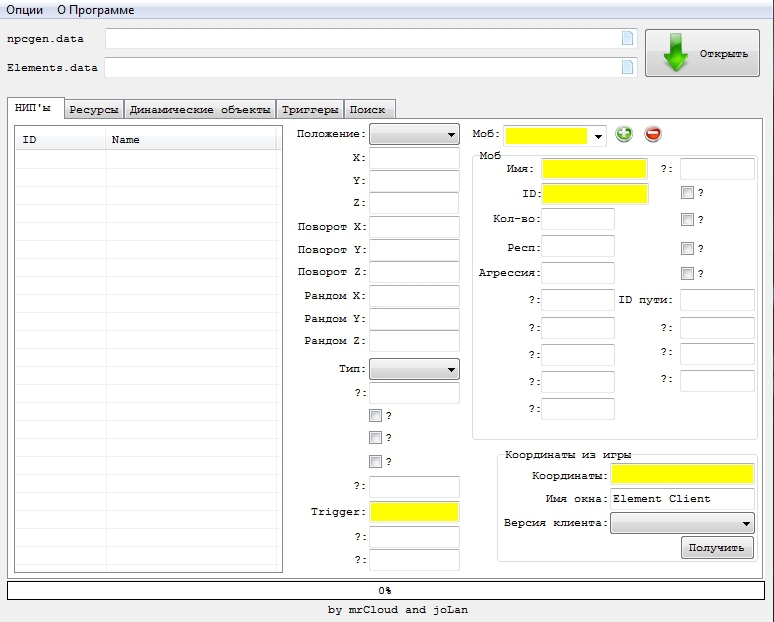Click the ID пути input field
The height and width of the screenshot is (622, 774).
coord(717,300)
